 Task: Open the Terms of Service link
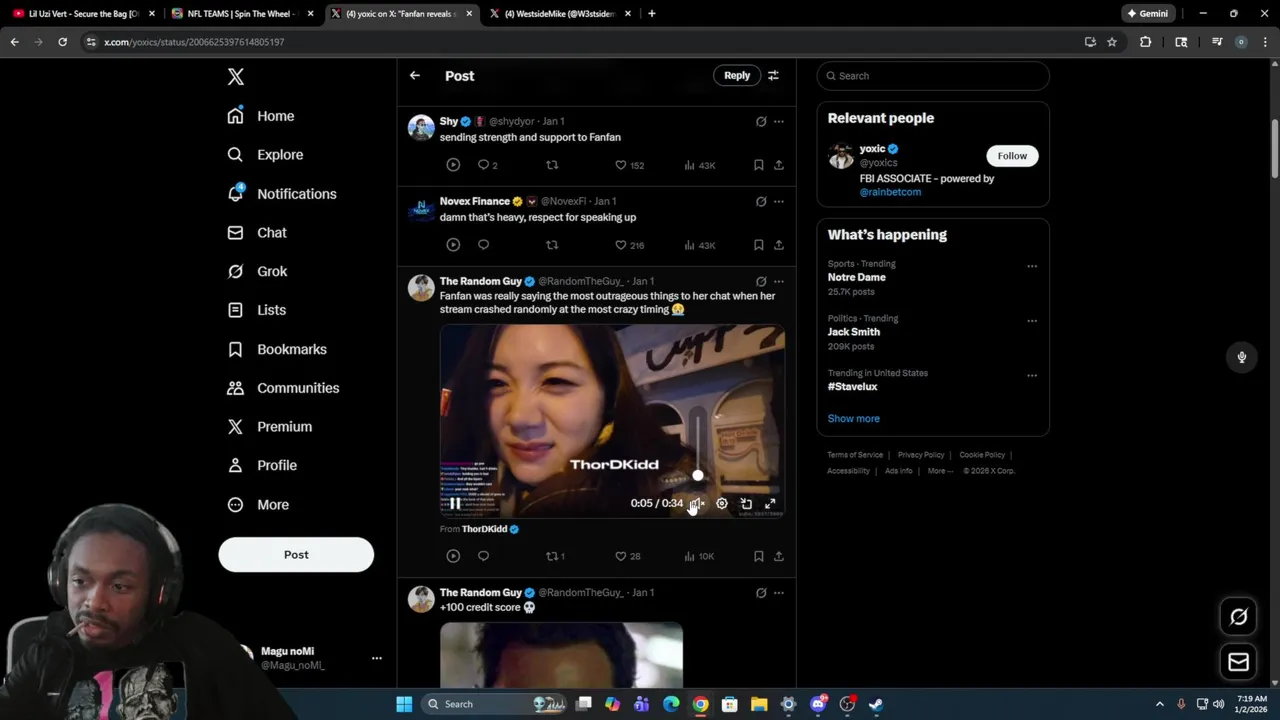click(x=855, y=455)
